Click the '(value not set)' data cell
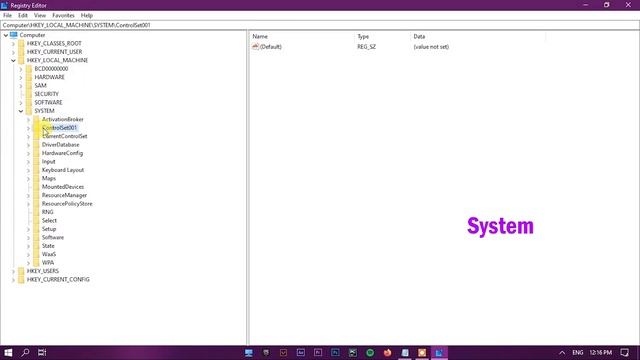This screenshot has height=360, width=640. click(431, 47)
